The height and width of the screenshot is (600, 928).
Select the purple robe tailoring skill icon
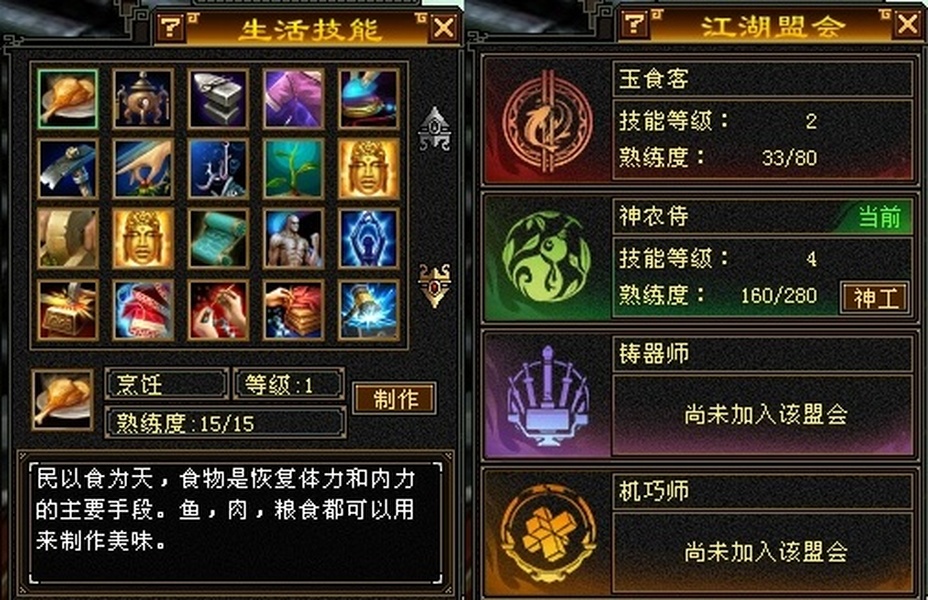coord(294,99)
